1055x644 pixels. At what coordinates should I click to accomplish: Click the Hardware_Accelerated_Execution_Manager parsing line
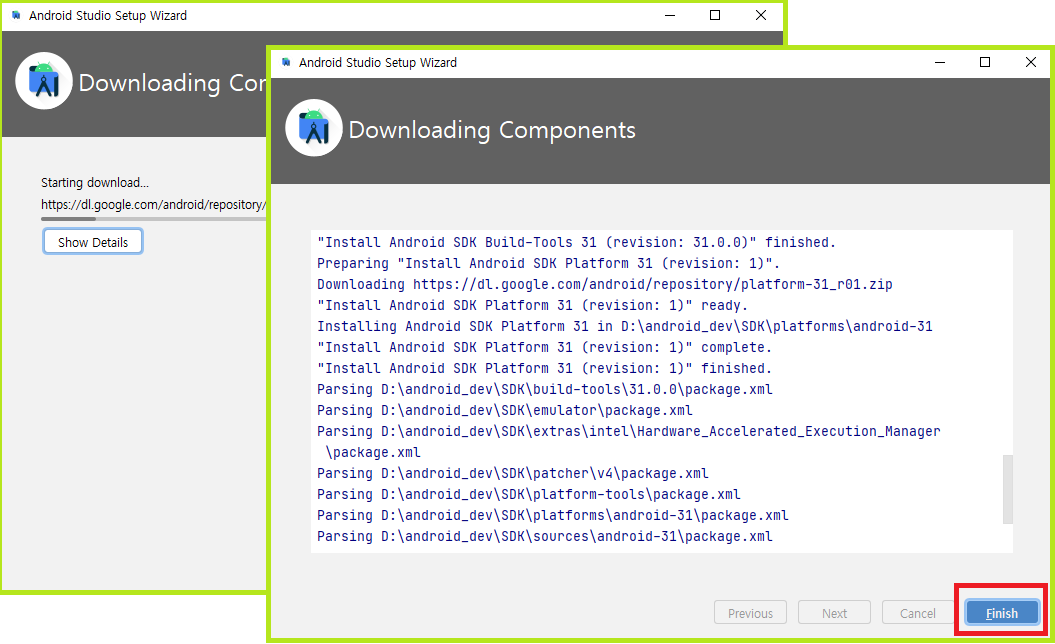tap(628, 441)
